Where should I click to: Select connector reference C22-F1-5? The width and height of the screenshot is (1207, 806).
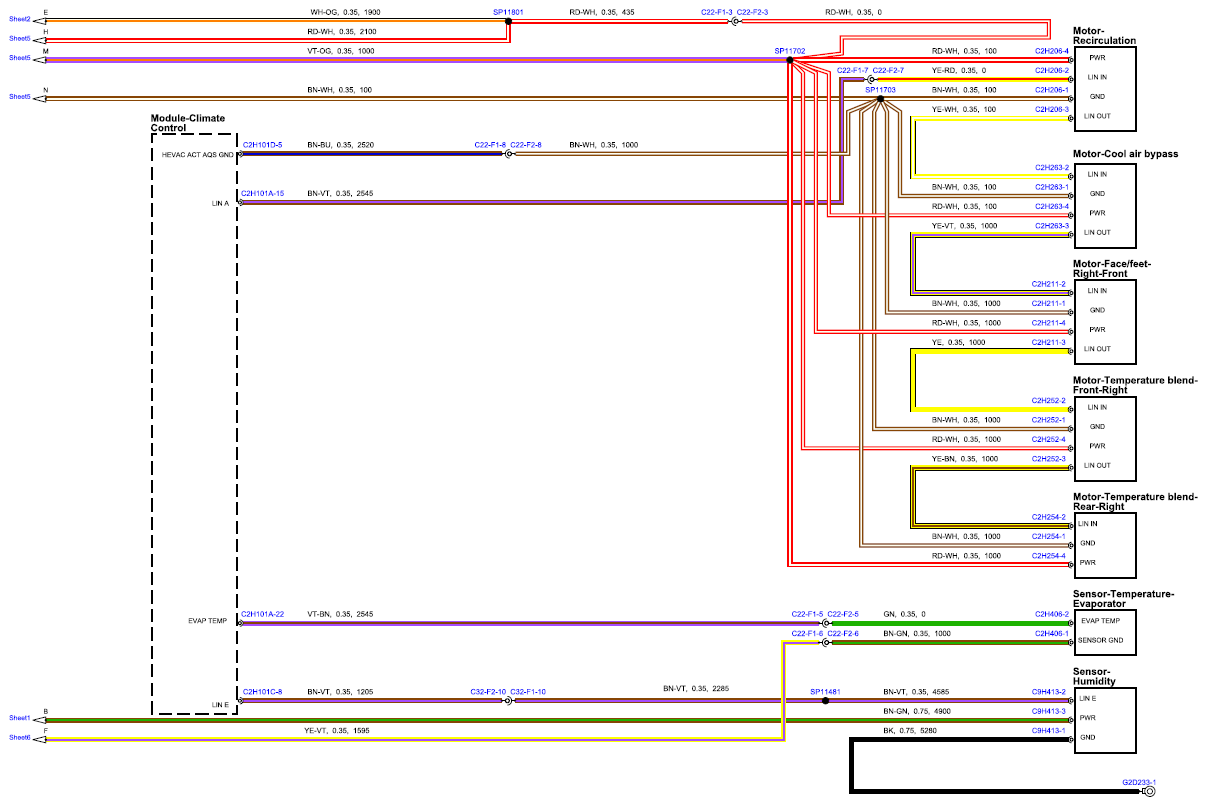(807, 614)
